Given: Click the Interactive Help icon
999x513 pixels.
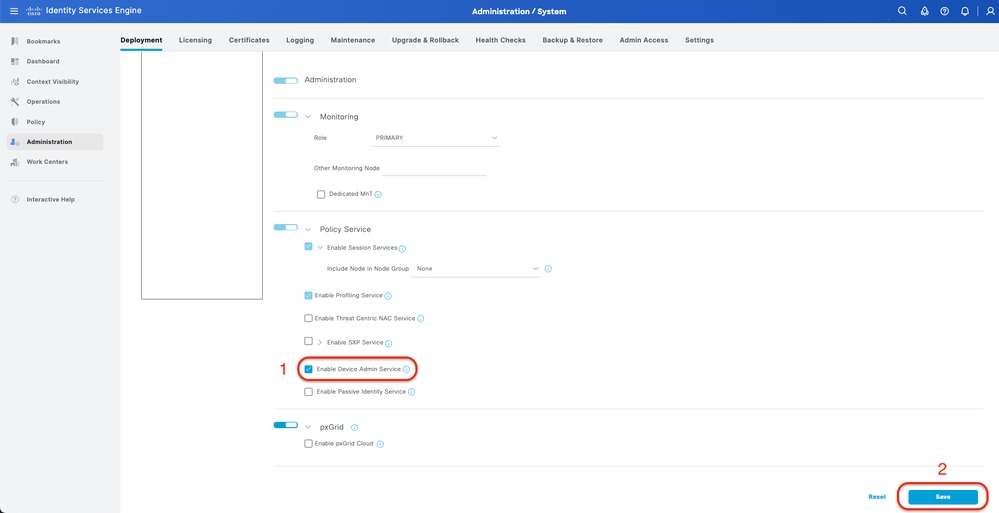Looking at the screenshot, I should point(15,199).
